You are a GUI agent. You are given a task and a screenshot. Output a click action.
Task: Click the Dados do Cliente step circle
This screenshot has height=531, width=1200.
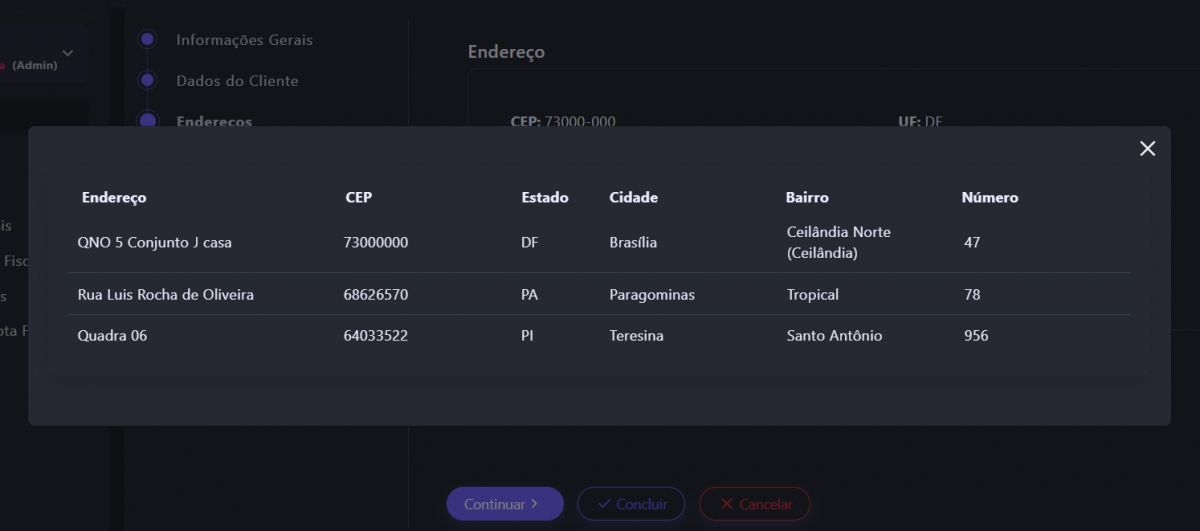pos(148,80)
